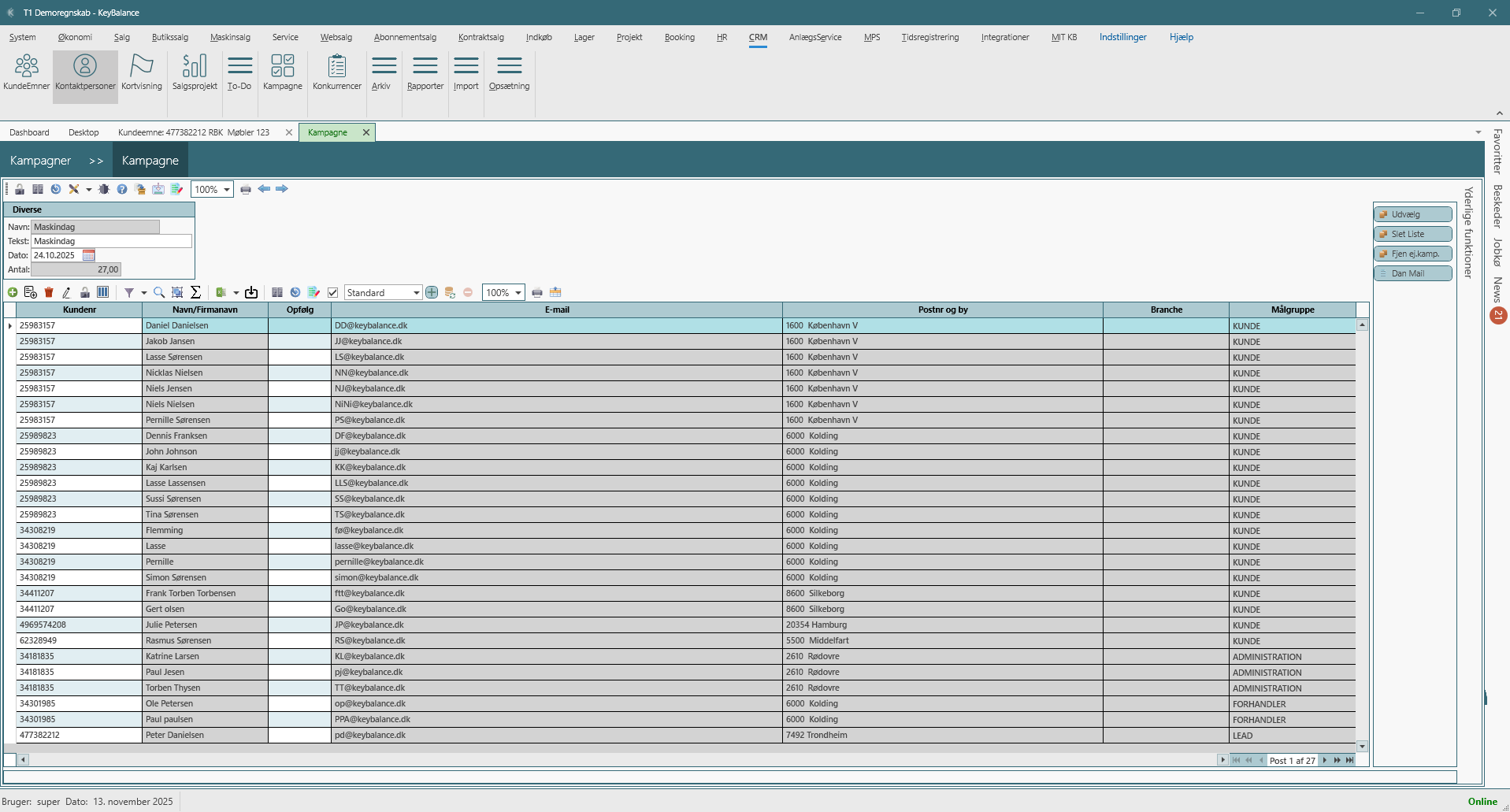Click the Slet Liste button
1510x812 pixels.
[1413, 234]
